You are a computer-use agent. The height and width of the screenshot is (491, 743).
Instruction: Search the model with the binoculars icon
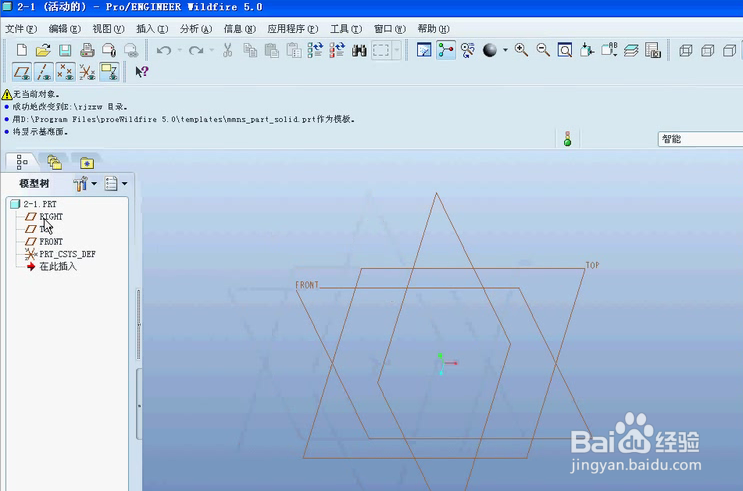[x=359, y=50]
